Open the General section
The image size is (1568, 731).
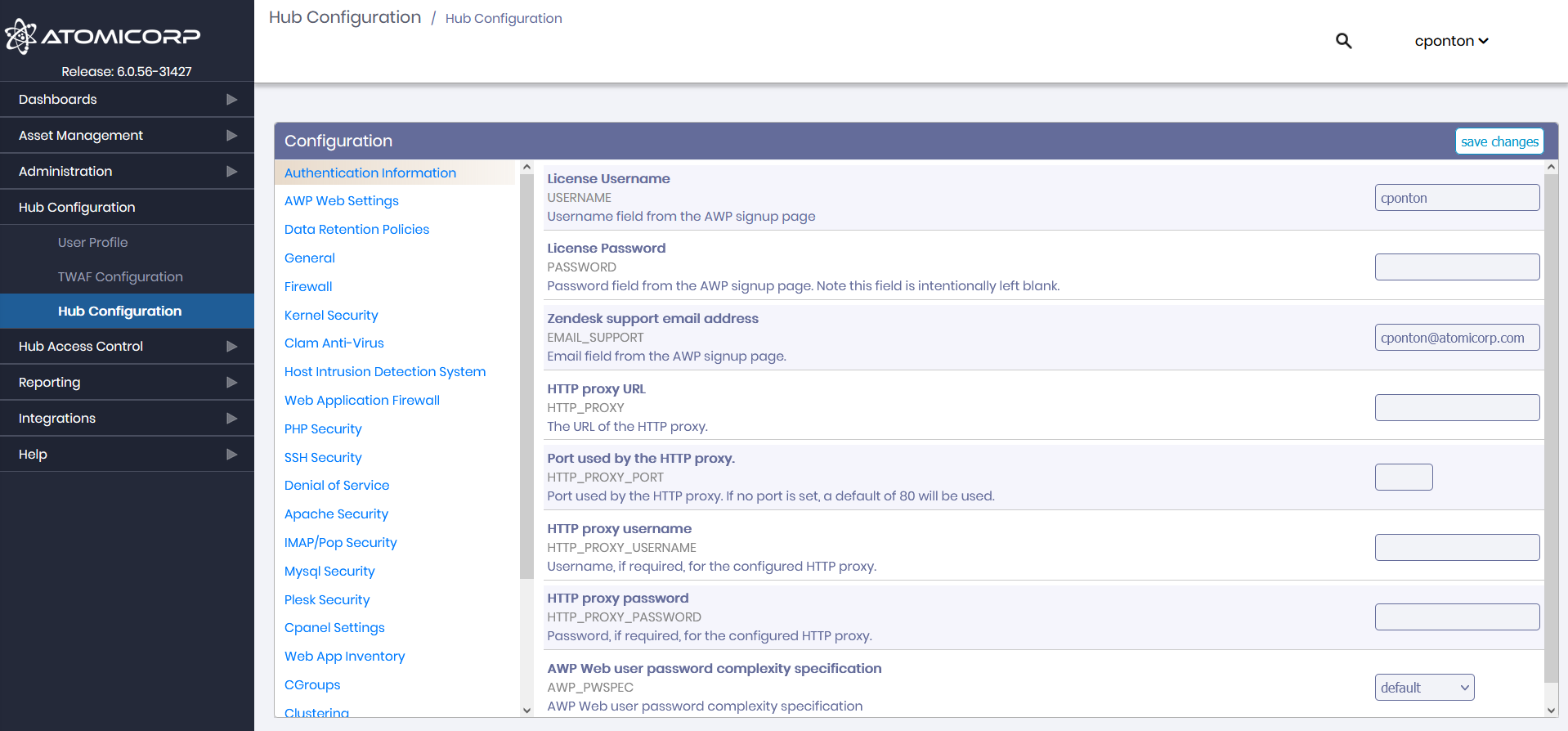310,258
